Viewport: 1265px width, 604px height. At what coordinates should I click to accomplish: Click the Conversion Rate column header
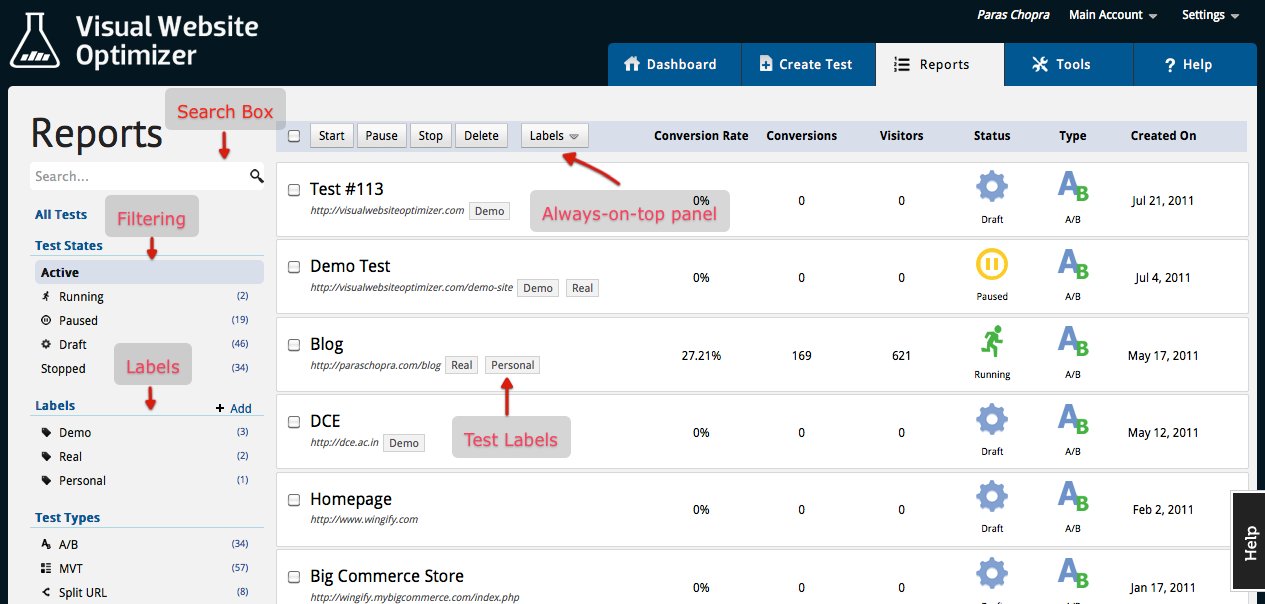tap(701, 136)
